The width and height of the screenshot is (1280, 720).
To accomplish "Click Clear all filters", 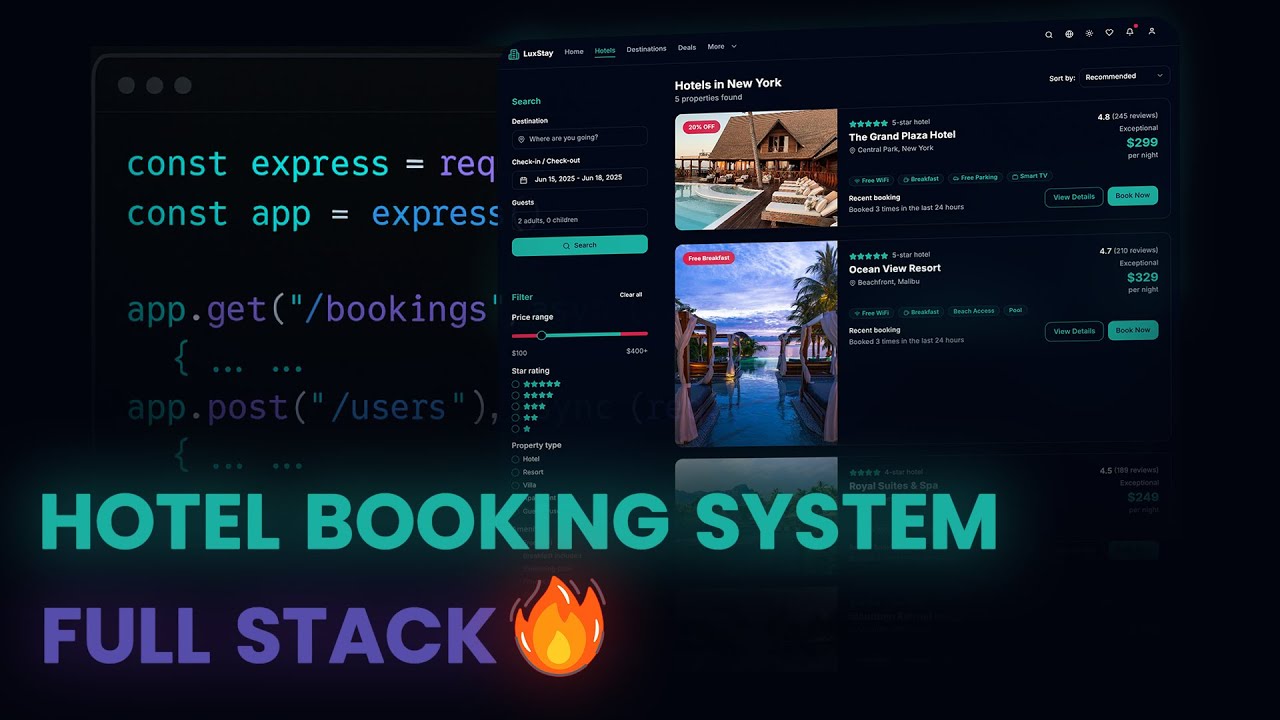I will (x=631, y=295).
